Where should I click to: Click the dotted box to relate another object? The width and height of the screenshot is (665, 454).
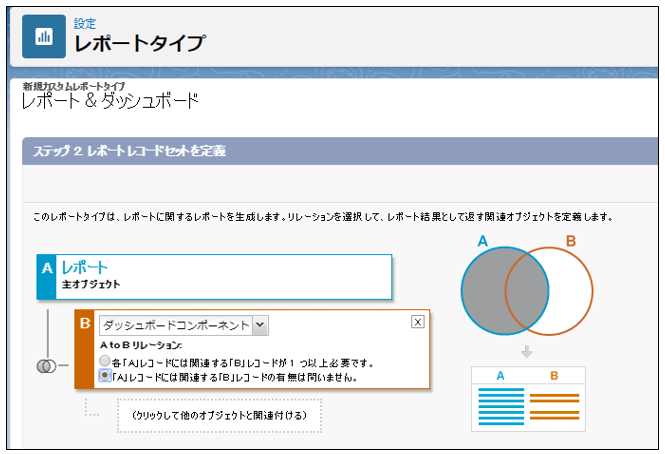click(219, 415)
